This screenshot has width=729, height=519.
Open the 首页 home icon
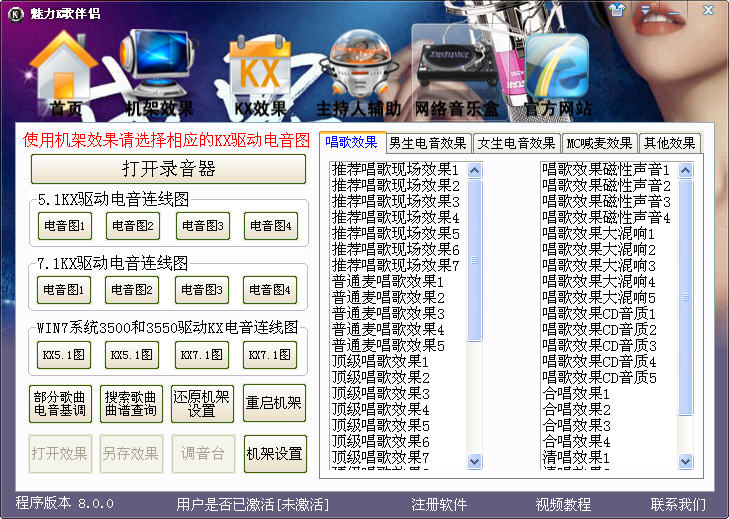64,74
